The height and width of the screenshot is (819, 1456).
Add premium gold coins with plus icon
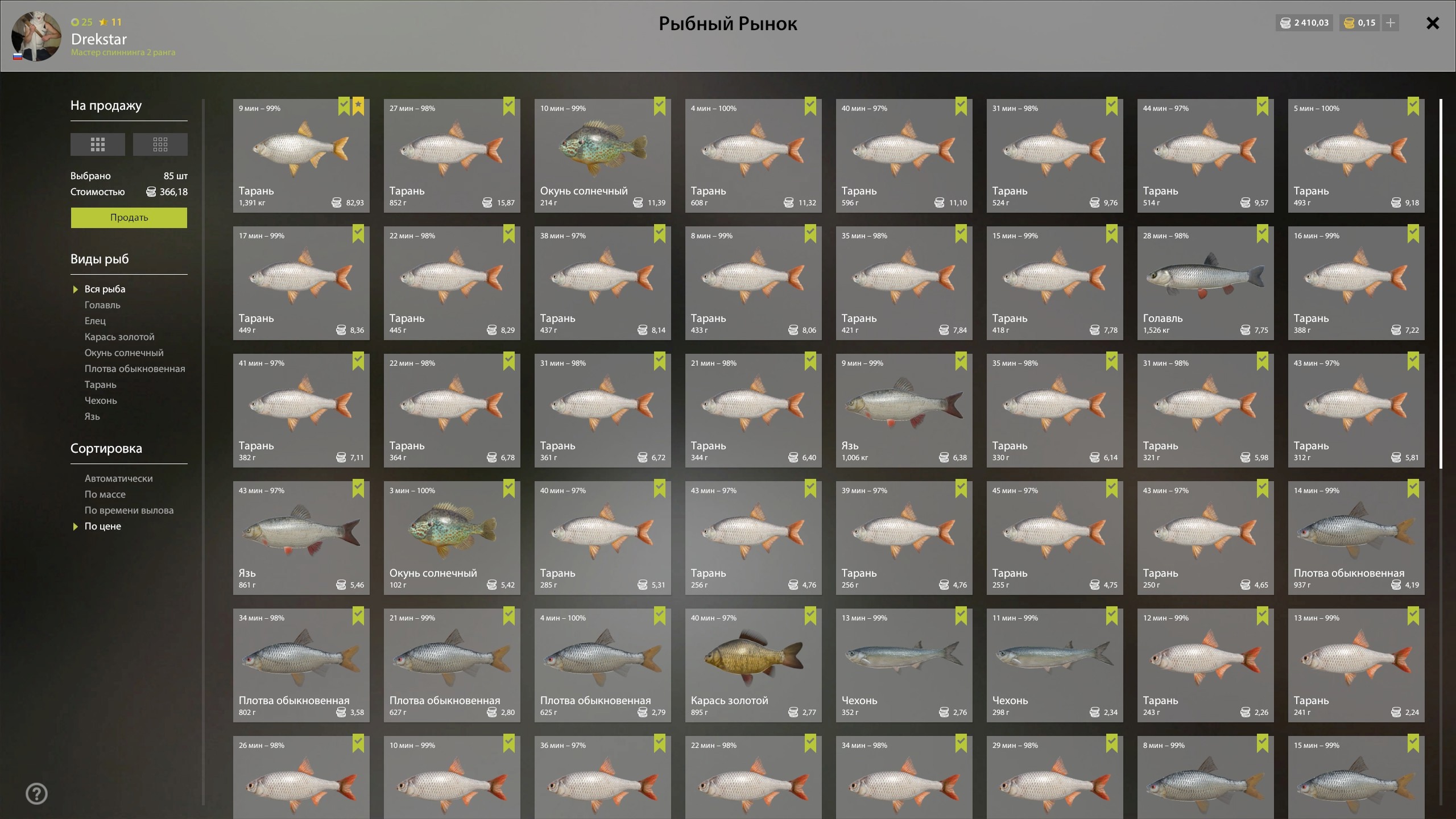coord(1391,23)
